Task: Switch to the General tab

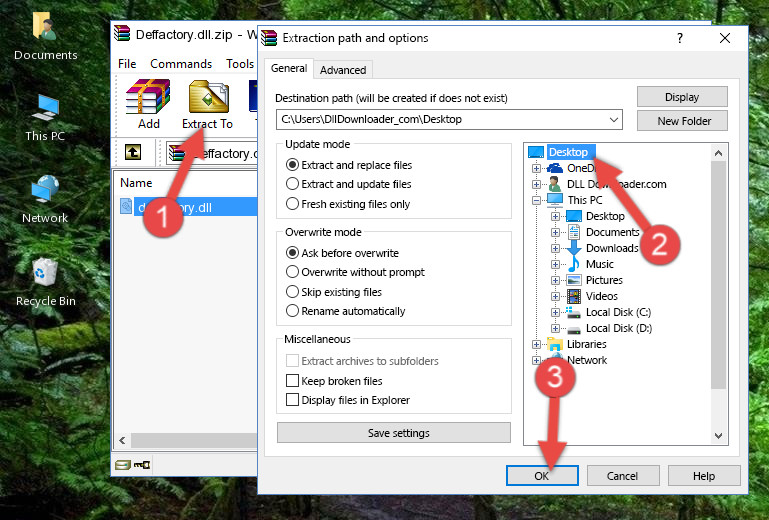Action: pos(289,68)
